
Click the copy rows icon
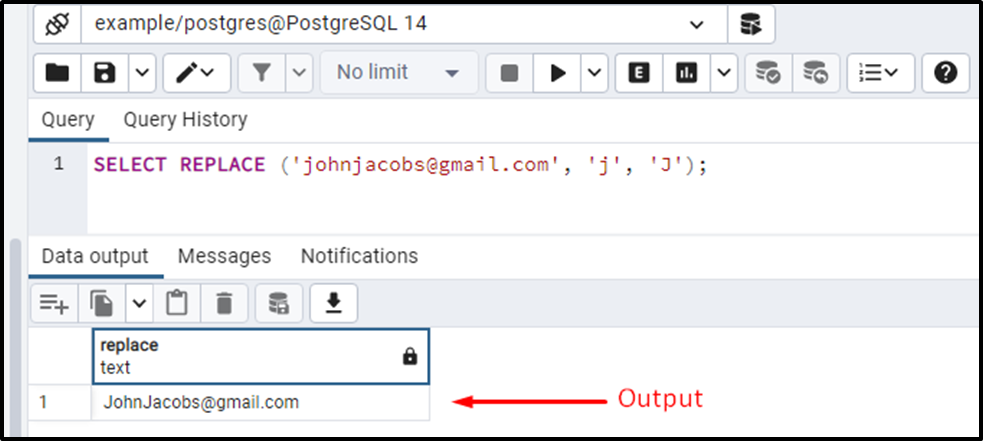(x=102, y=304)
